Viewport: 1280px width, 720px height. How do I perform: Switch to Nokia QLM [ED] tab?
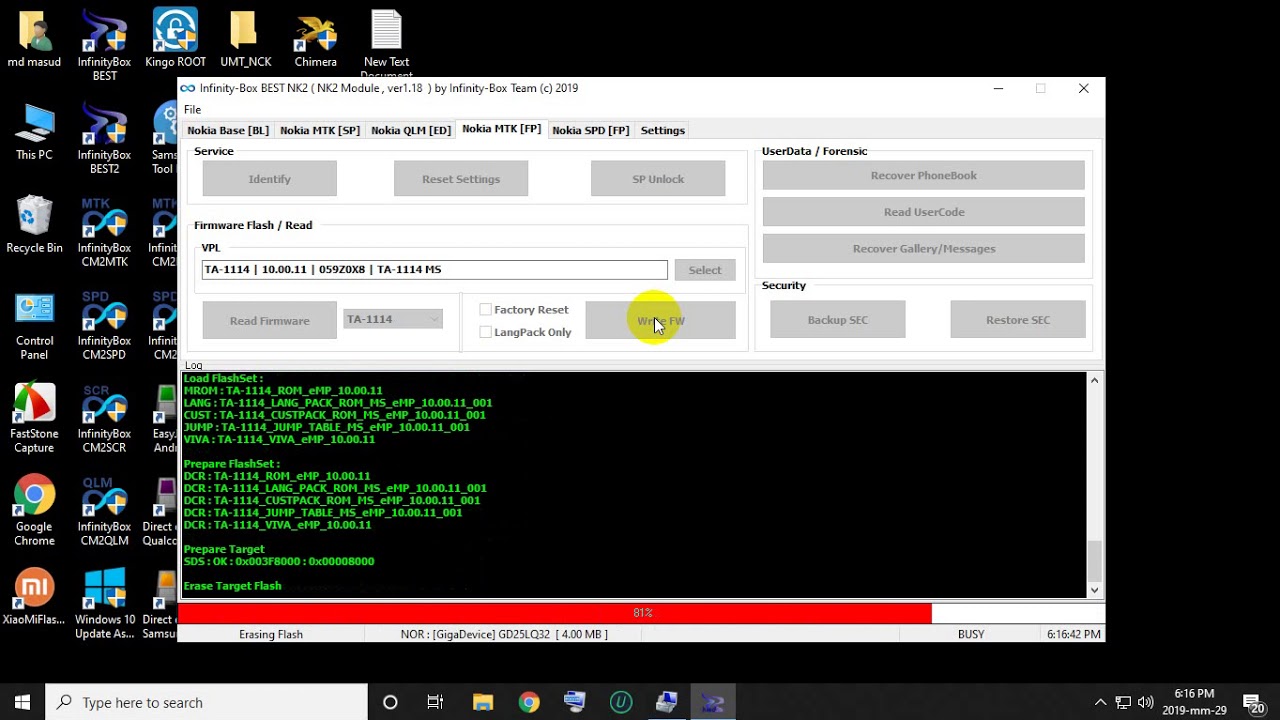(x=411, y=130)
